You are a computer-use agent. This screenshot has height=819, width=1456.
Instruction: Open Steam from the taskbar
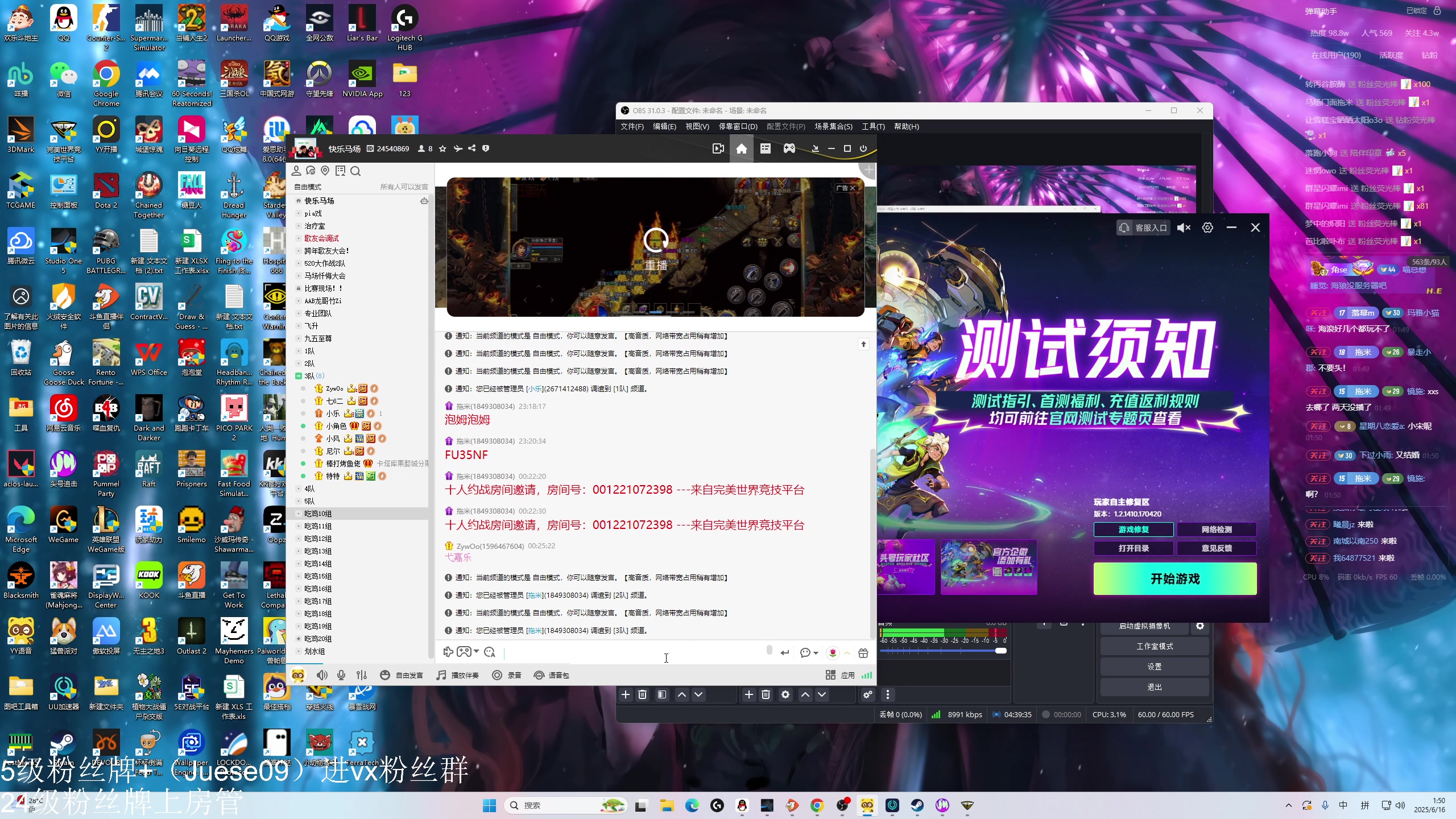[917, 805]
